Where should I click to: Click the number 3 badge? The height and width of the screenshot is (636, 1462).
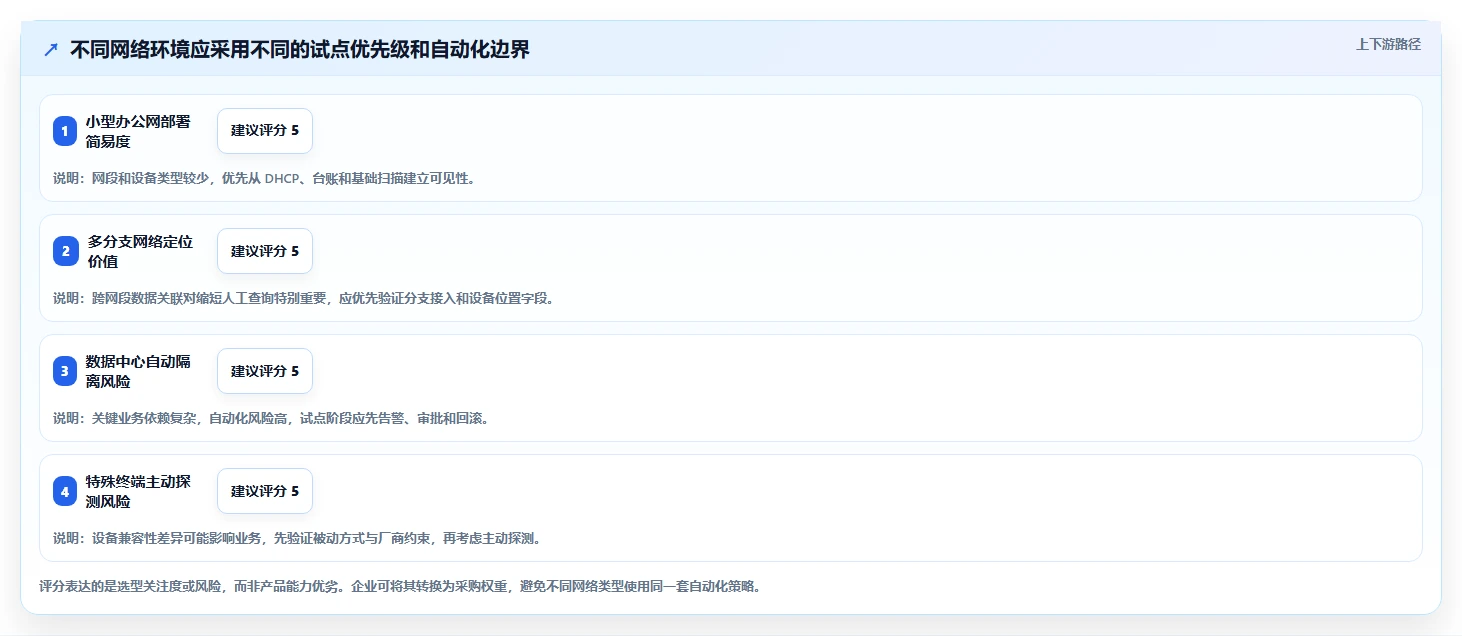[x=65, y=371]
